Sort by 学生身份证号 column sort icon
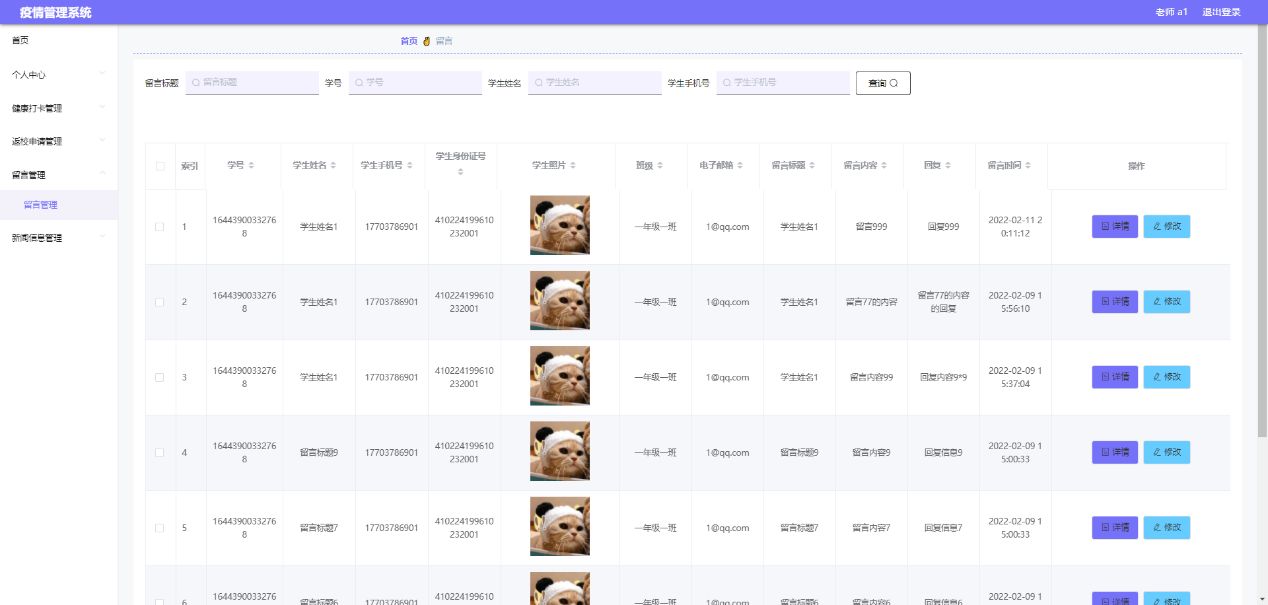1268x605 pixels. click(461, 173)
